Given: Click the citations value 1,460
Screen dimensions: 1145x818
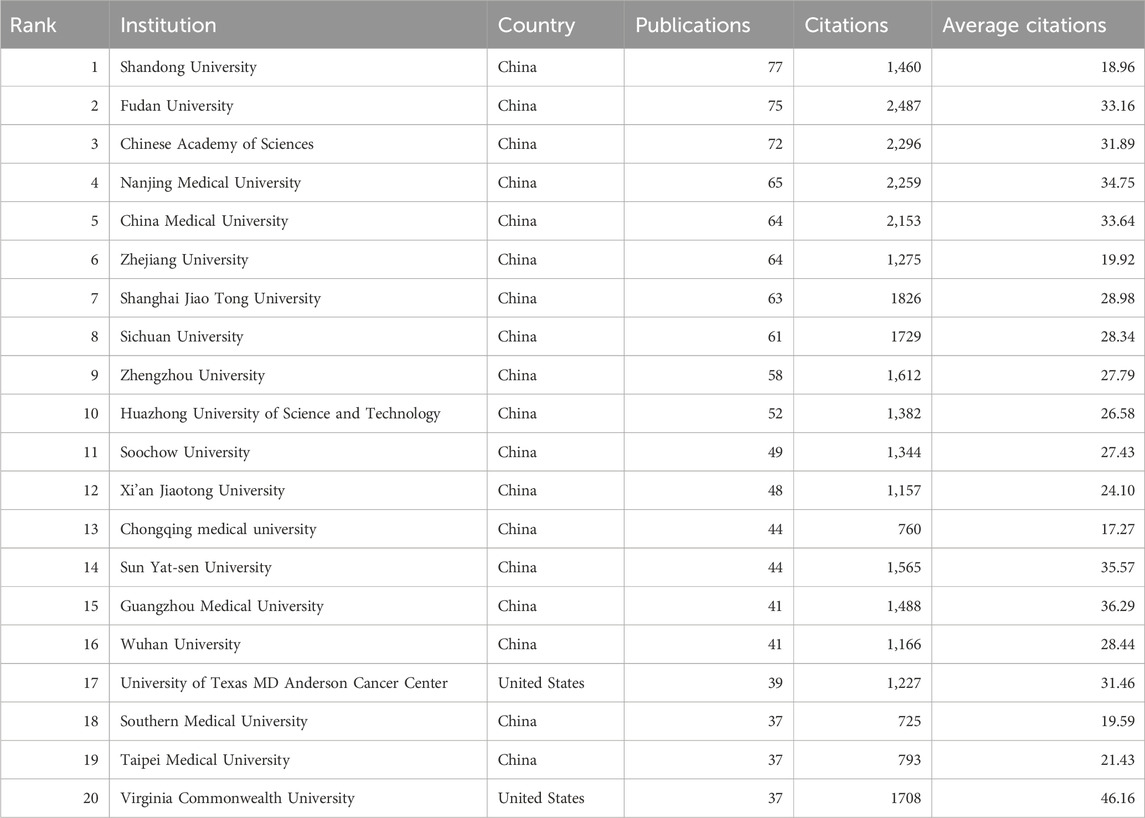Looking at the screenshot, I should pos(904,67).
